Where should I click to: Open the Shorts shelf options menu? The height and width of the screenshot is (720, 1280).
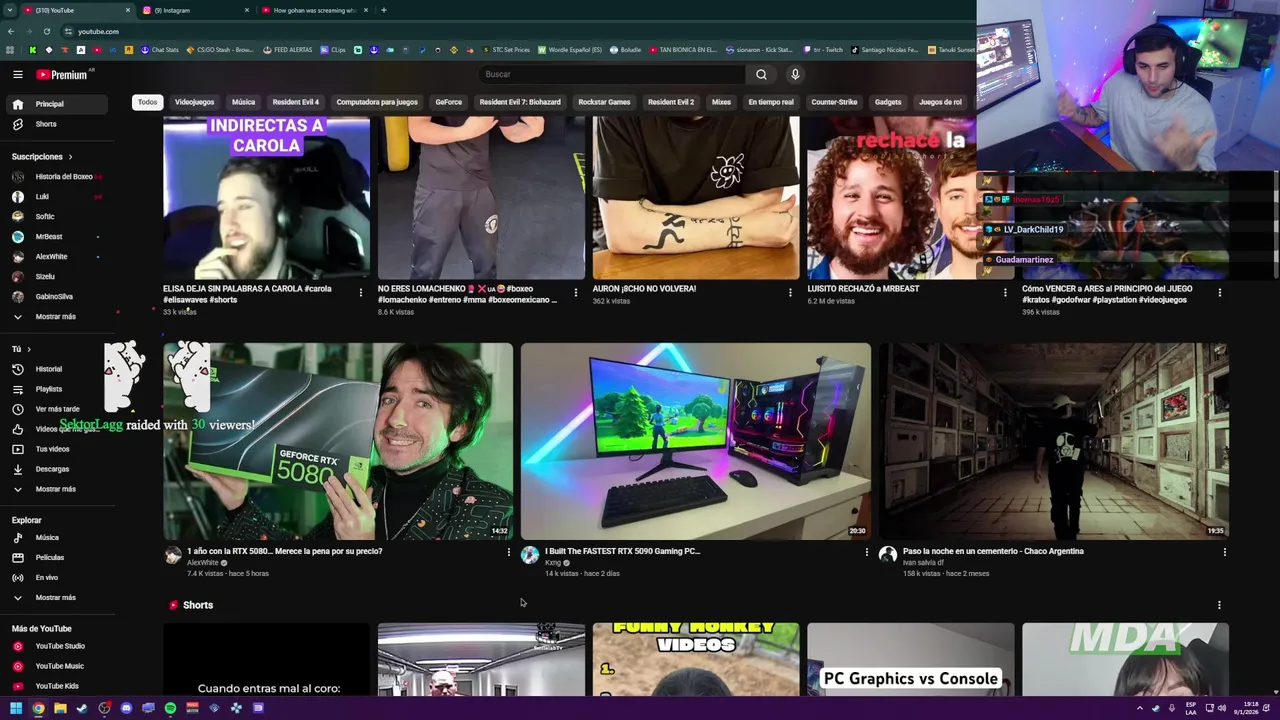(1219, 605)
